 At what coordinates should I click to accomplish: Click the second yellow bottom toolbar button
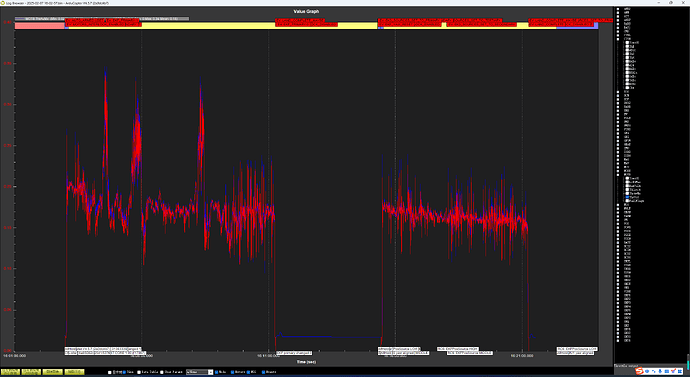[x=31, y=372]
